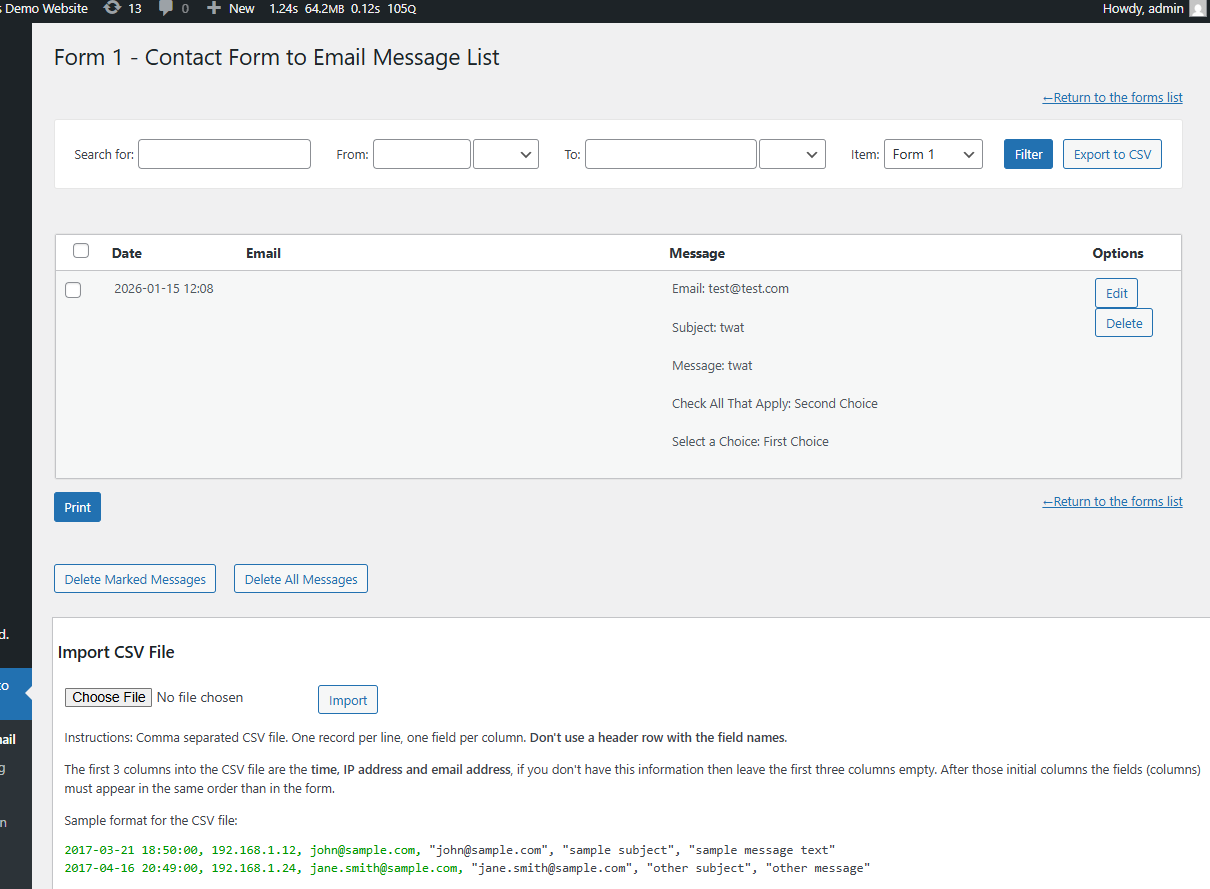Open the comments bubble icon
1210x889 pixels.
(166, 9)
